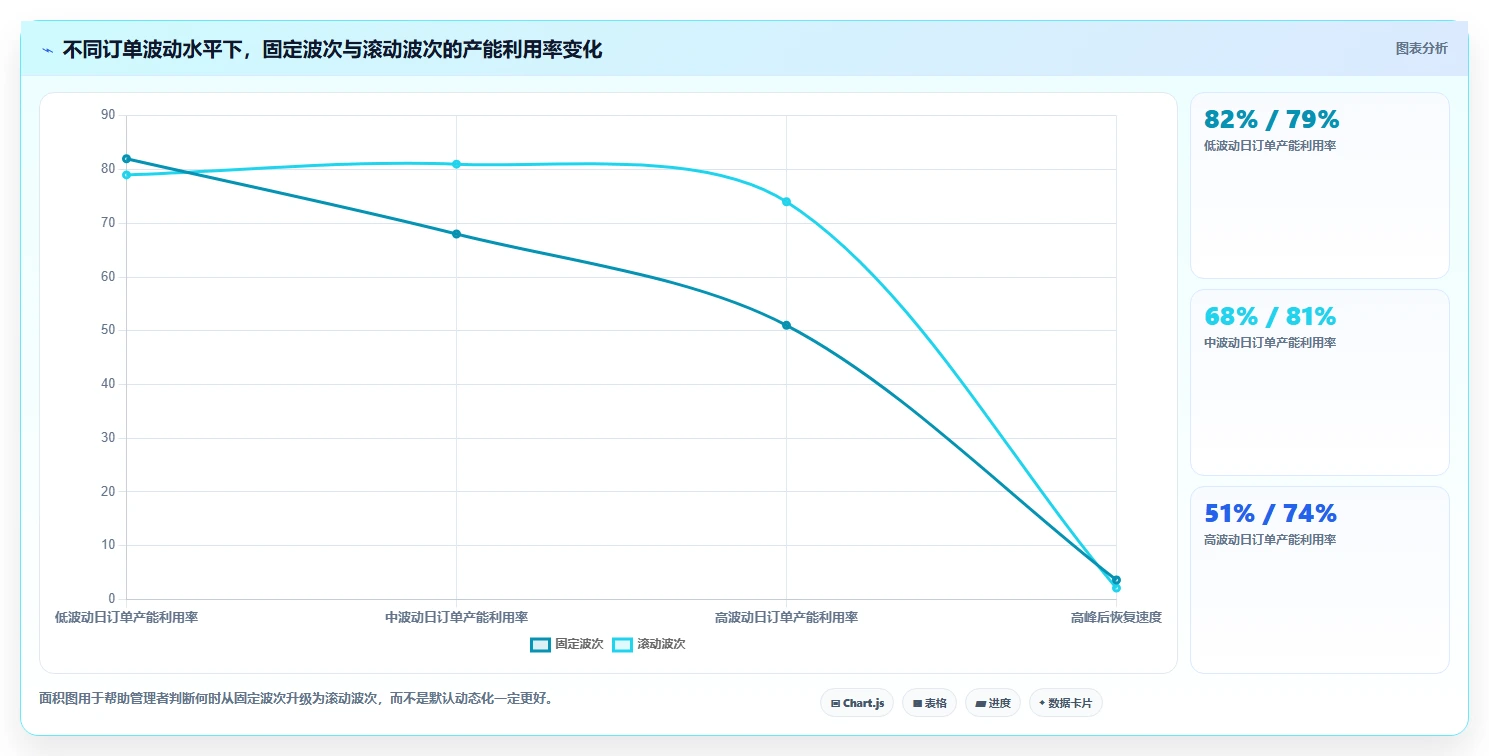Click the lightning icon beside the chart title
Screen dimensions: 1489x756
[47, 50]
